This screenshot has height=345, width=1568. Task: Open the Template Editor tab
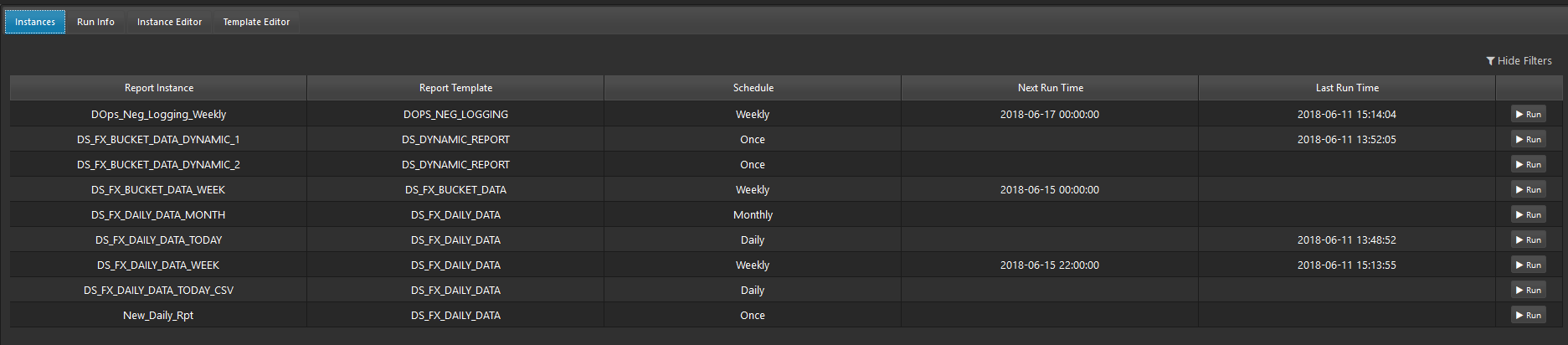pyautogui.click(x=256, y=22)
